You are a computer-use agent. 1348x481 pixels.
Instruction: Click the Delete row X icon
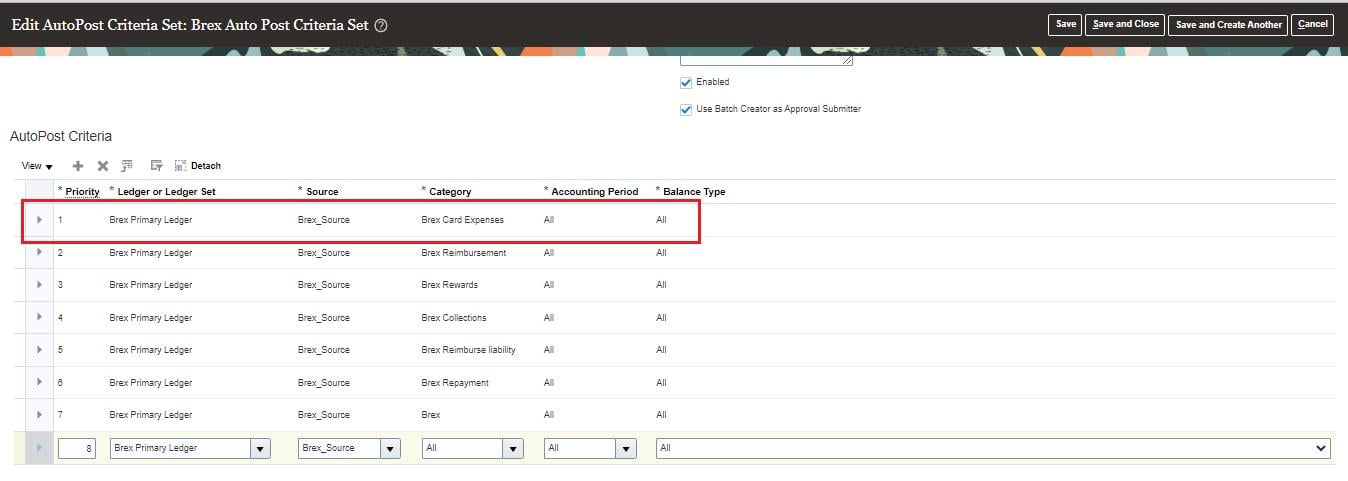pos(102,166)
